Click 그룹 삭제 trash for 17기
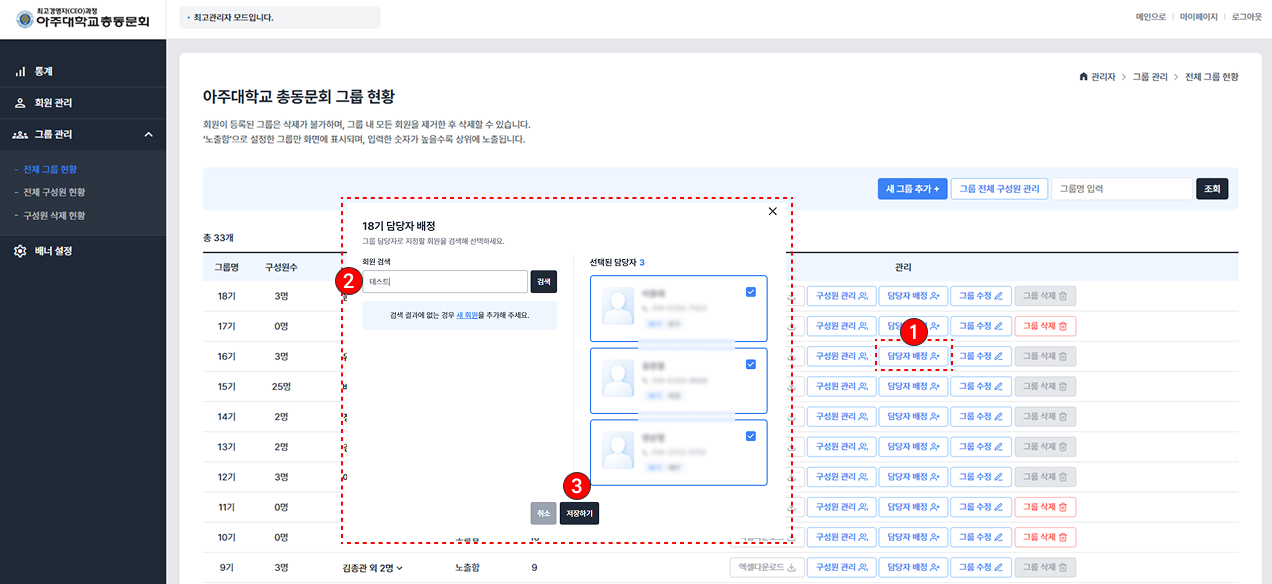Screen dimensions: 1272x584 click(x=1045, y=326)
